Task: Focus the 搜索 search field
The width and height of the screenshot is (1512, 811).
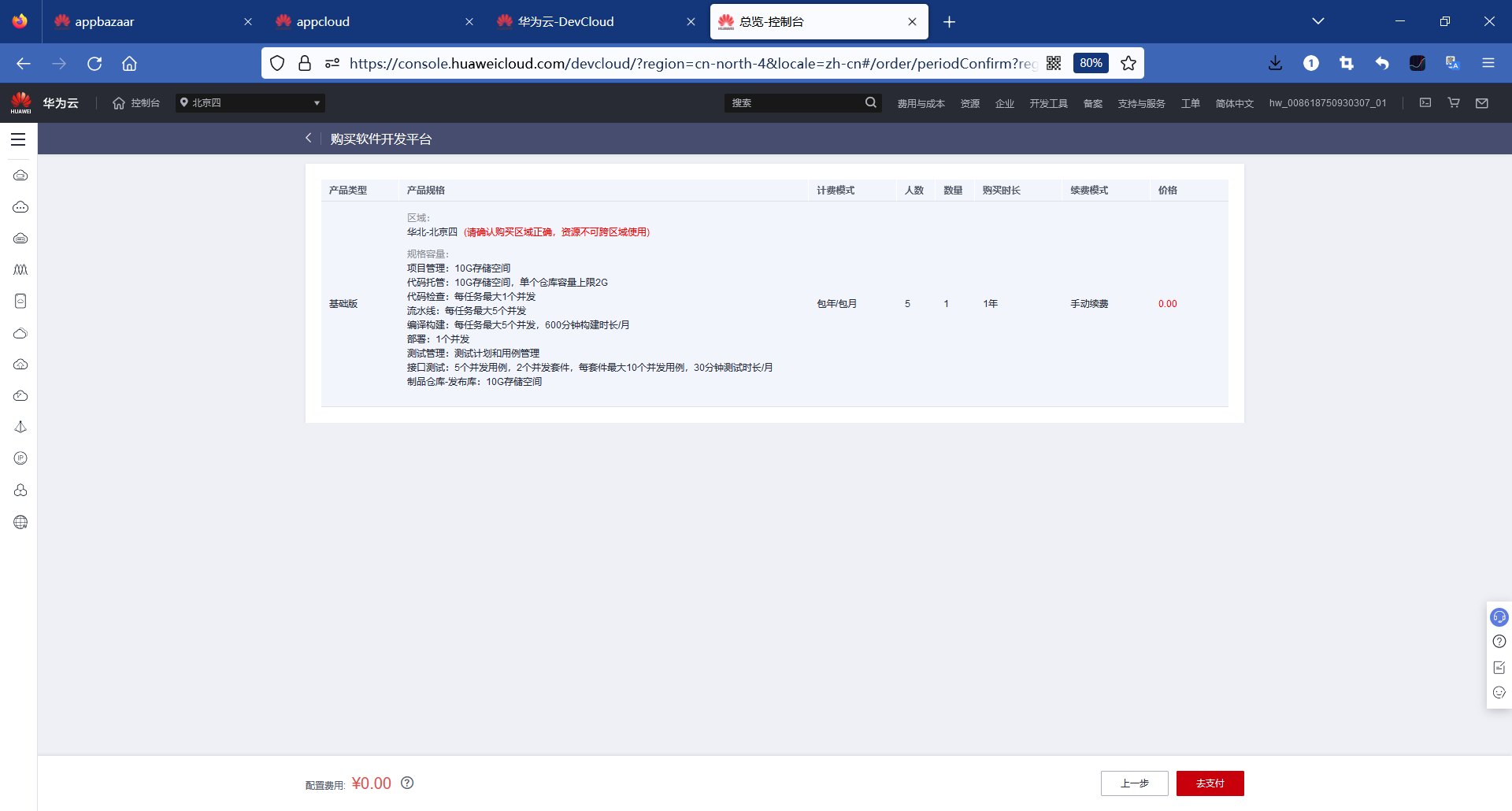Action: [794, 102]
